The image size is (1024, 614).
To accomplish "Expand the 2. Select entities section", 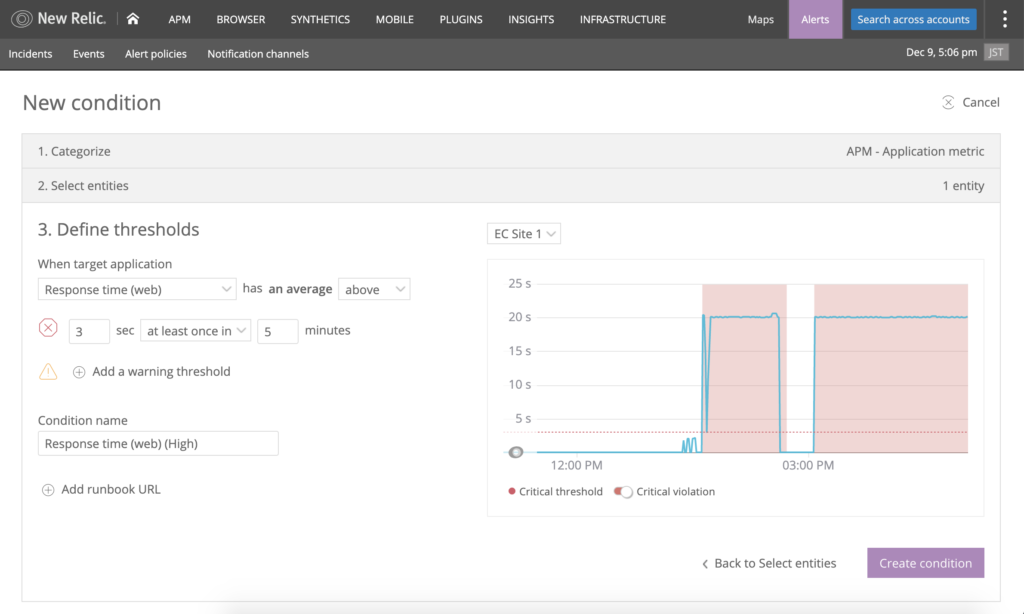I will (x=511, y=186).
